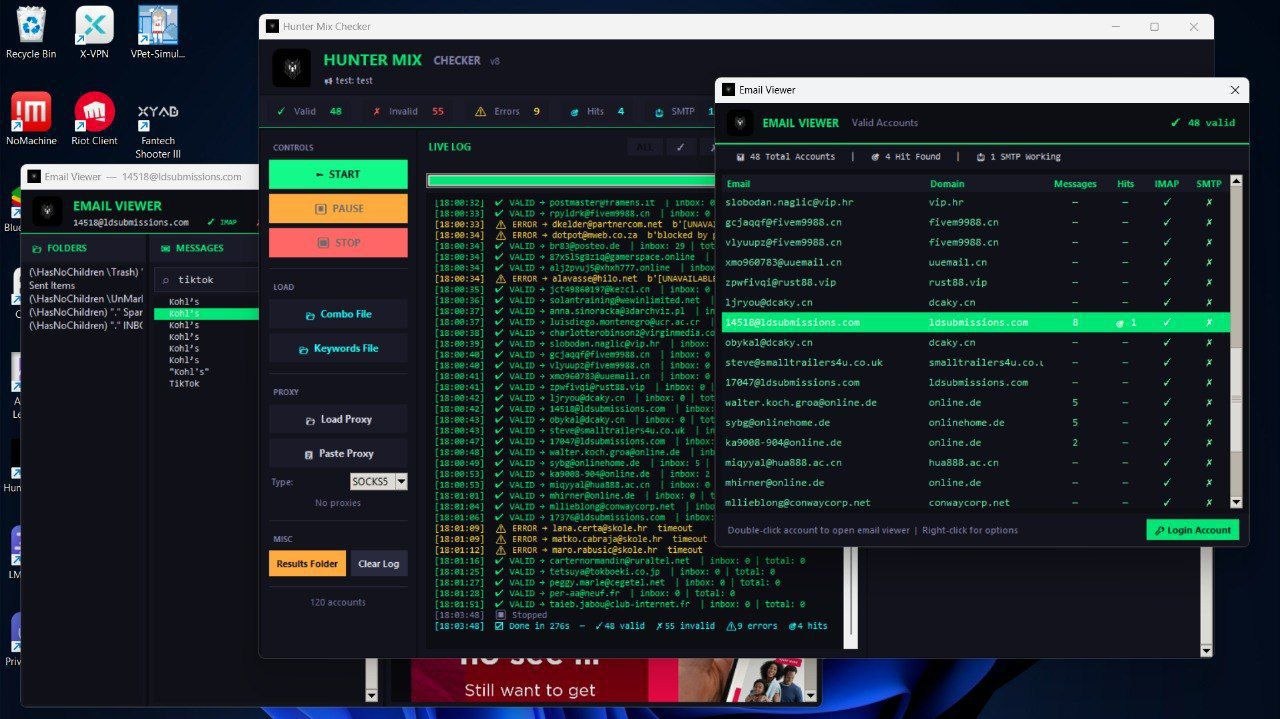Viewport: 1280px width, 719px height.
Task: Click the Load Proxy button
Action: coord(338,419)
